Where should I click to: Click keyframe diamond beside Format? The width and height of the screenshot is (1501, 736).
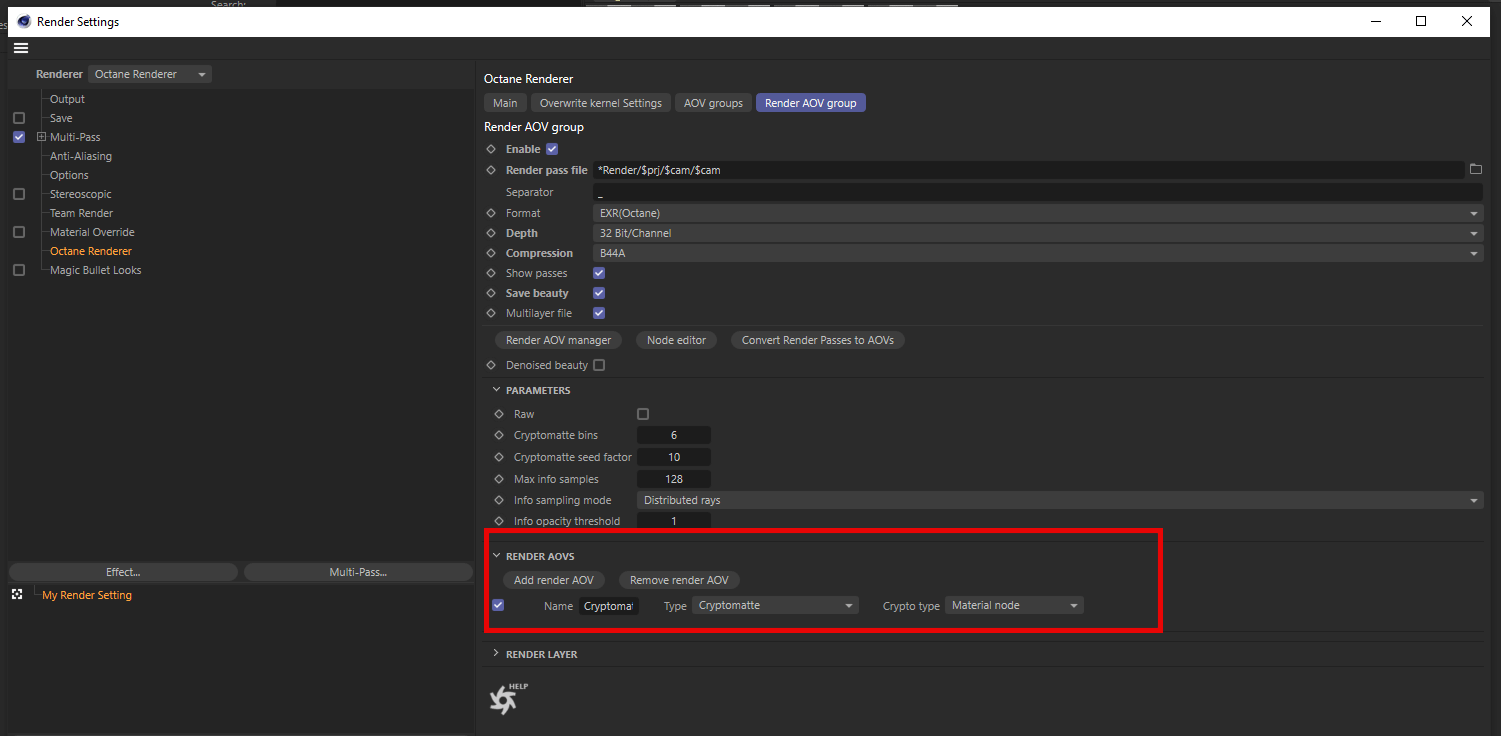491,213
